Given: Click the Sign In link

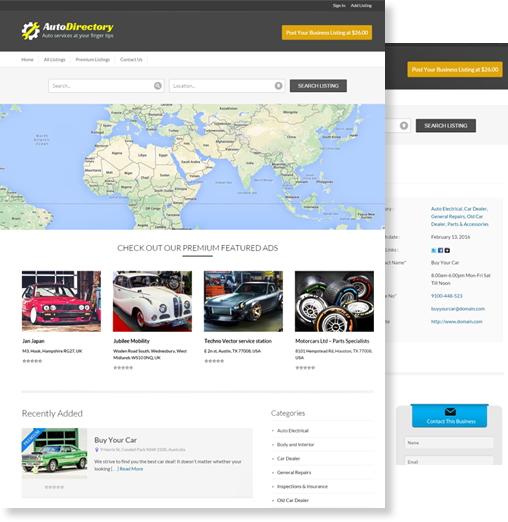Looking at the screenshot, I should (339, 6).
